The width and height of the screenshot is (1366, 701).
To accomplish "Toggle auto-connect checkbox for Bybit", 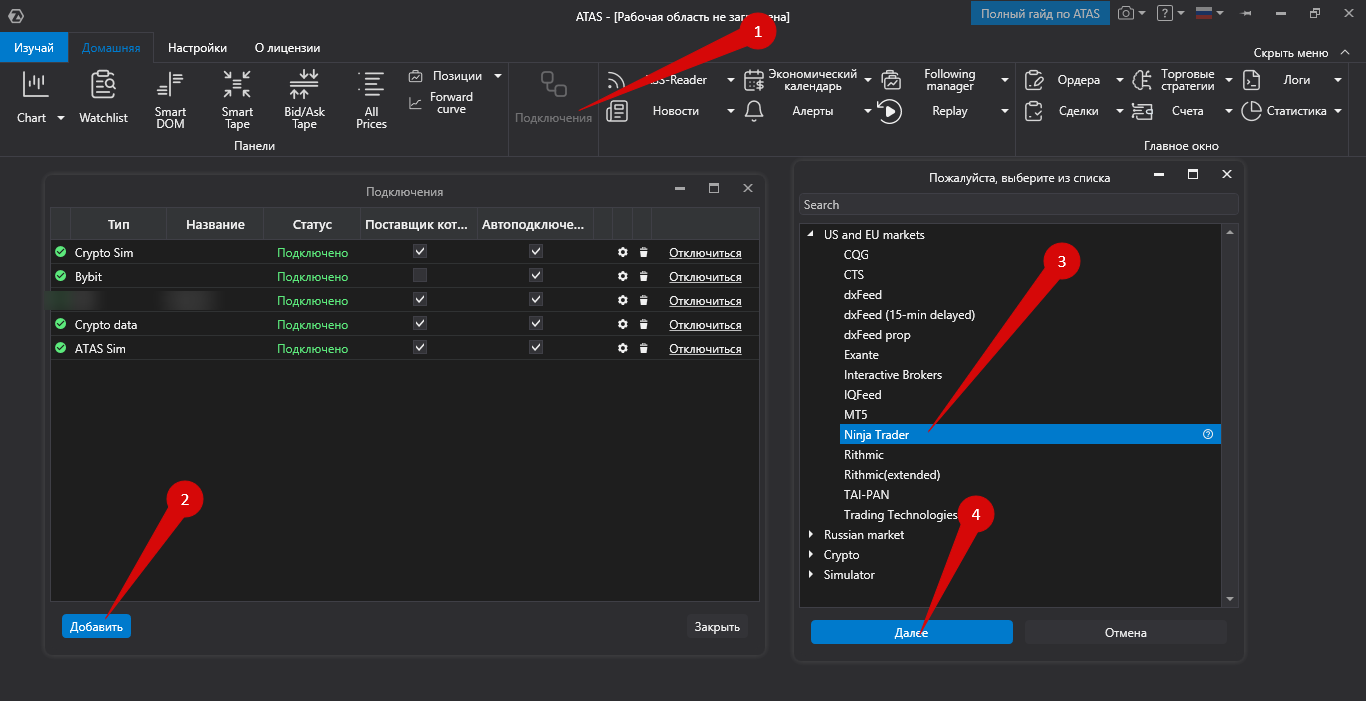I will pyautogui.click(x=536, y=276).
